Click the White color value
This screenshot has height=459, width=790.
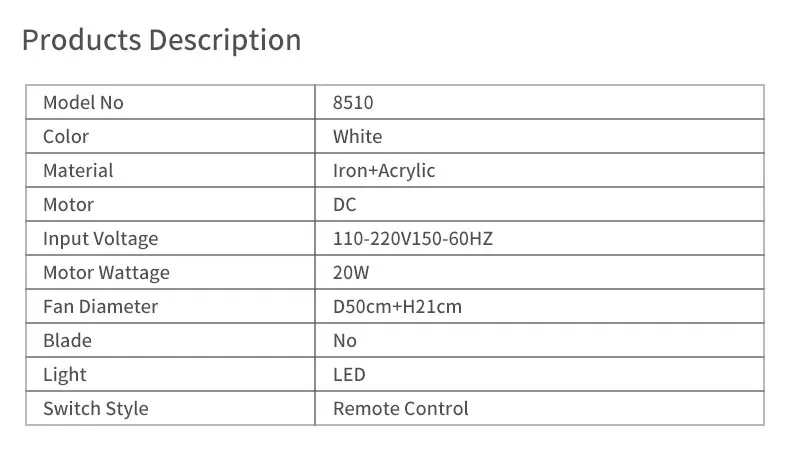point(357,137)
